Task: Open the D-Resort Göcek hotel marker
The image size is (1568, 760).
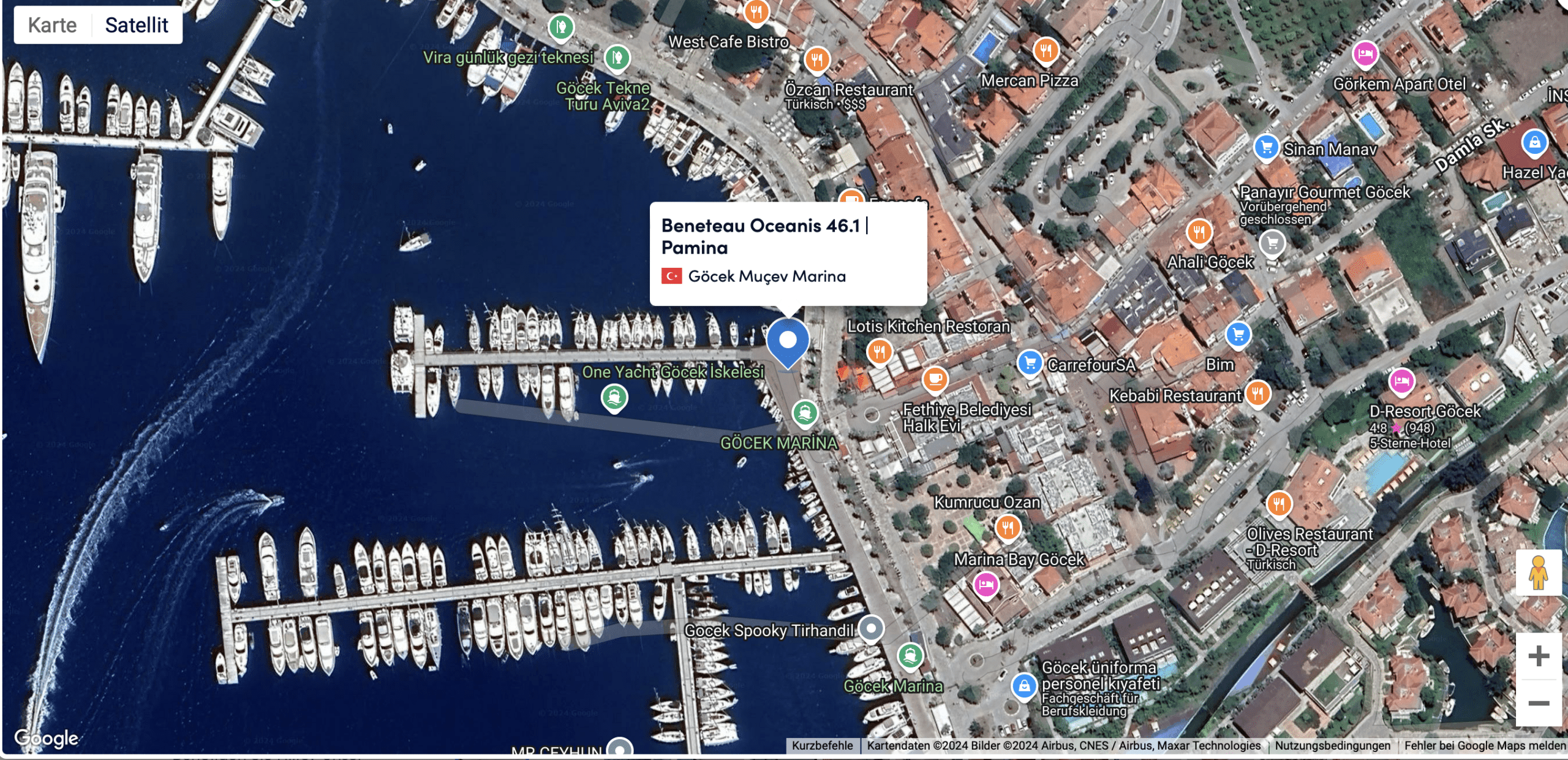Action: point(1401,382)
